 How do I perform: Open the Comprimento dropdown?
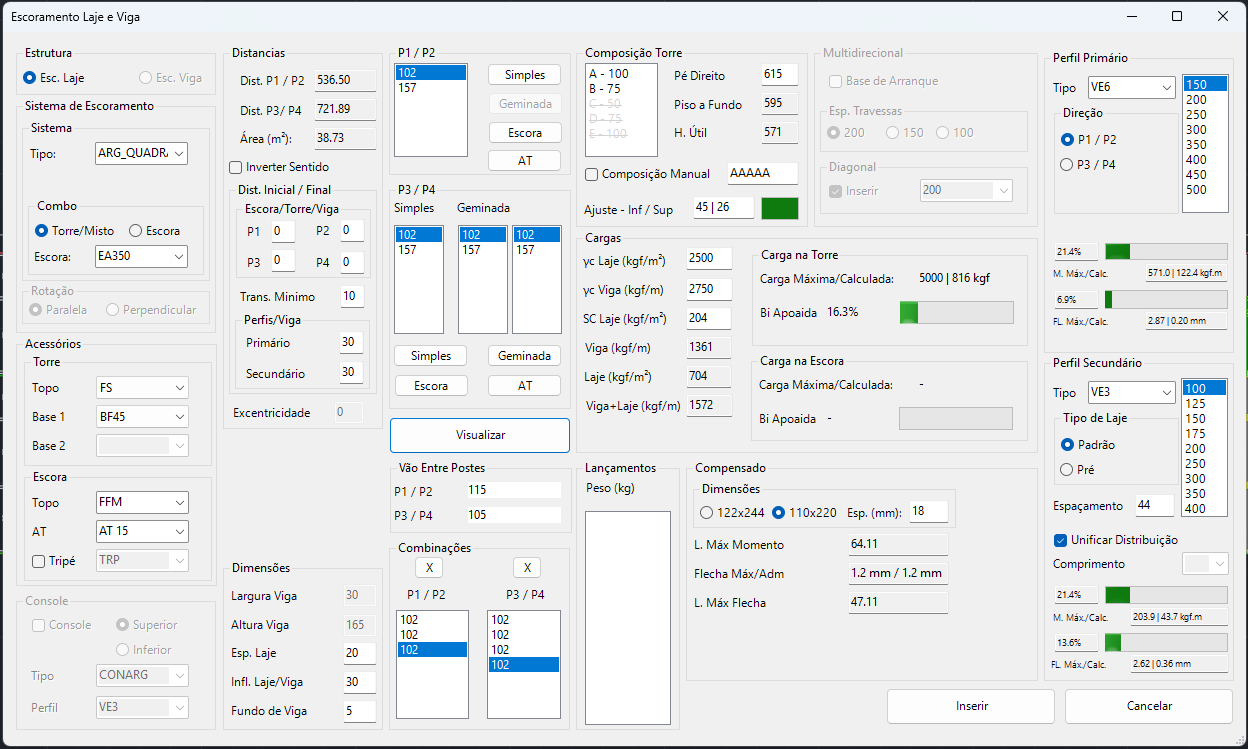pyautogui.click(x=1205, y=564)
